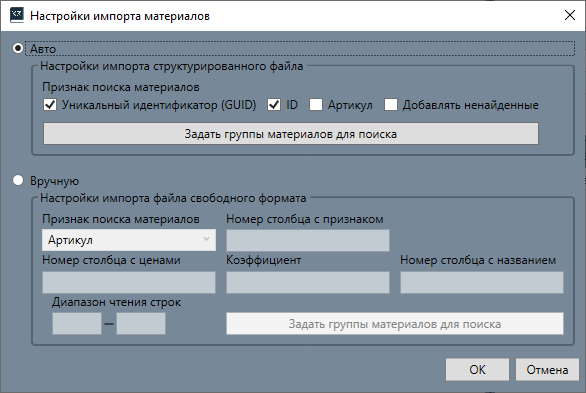Click the Номер столбца с ценами field

[129, 282]
